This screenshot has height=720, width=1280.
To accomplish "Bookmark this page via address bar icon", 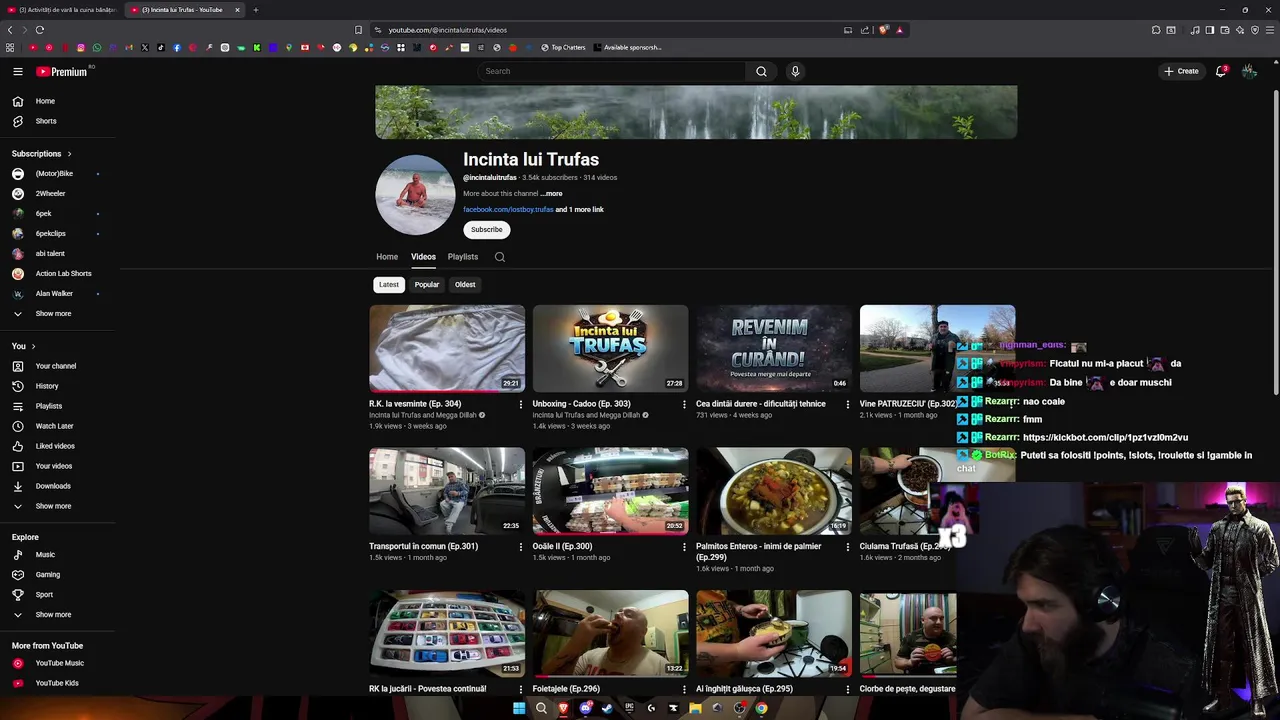I will [358, 30].
